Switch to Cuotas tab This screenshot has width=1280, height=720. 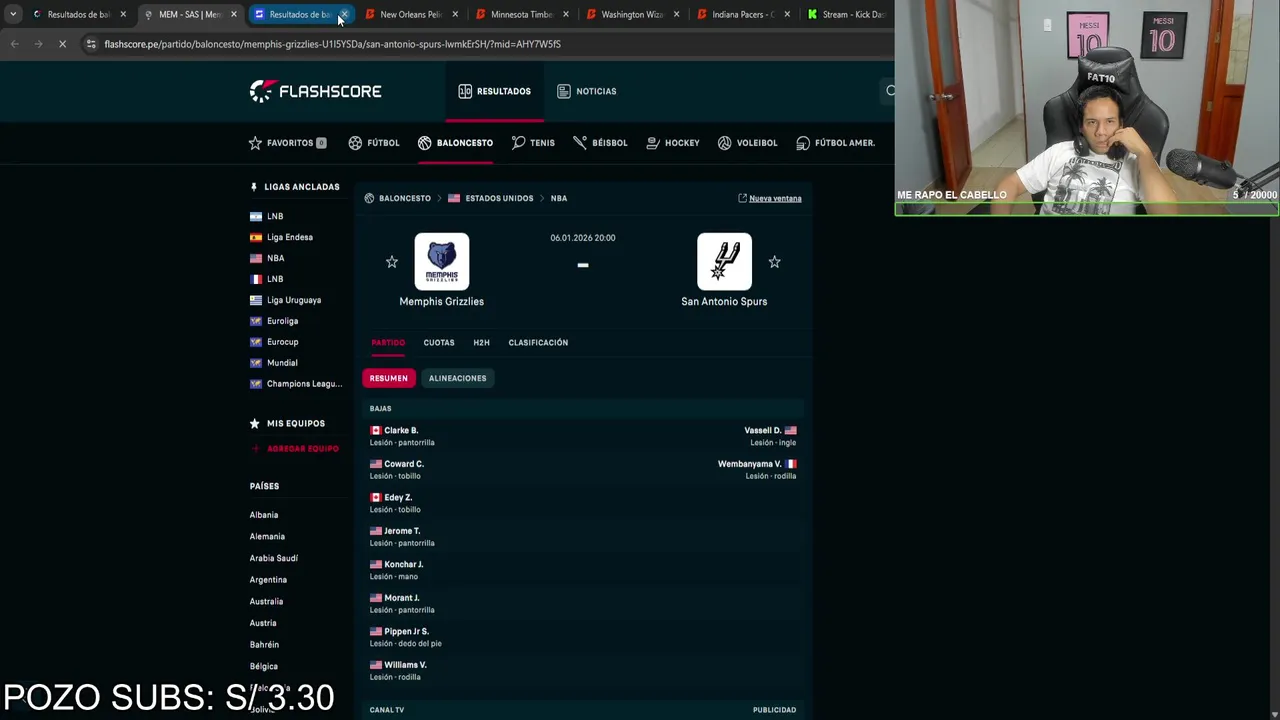(x=439, y=343)
